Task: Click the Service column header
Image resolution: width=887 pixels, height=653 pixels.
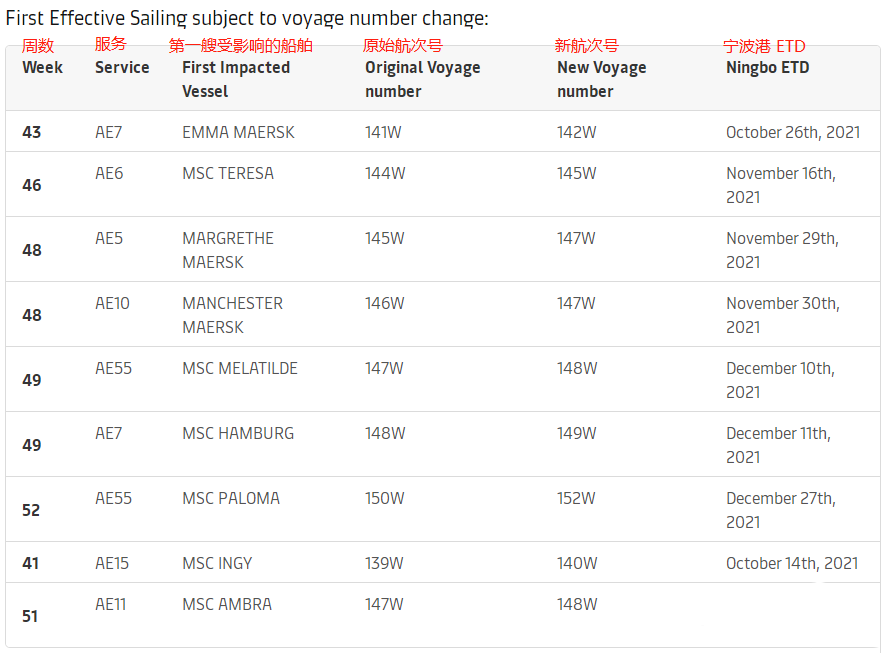Action: pyautogui.click(x=122, y=67)
